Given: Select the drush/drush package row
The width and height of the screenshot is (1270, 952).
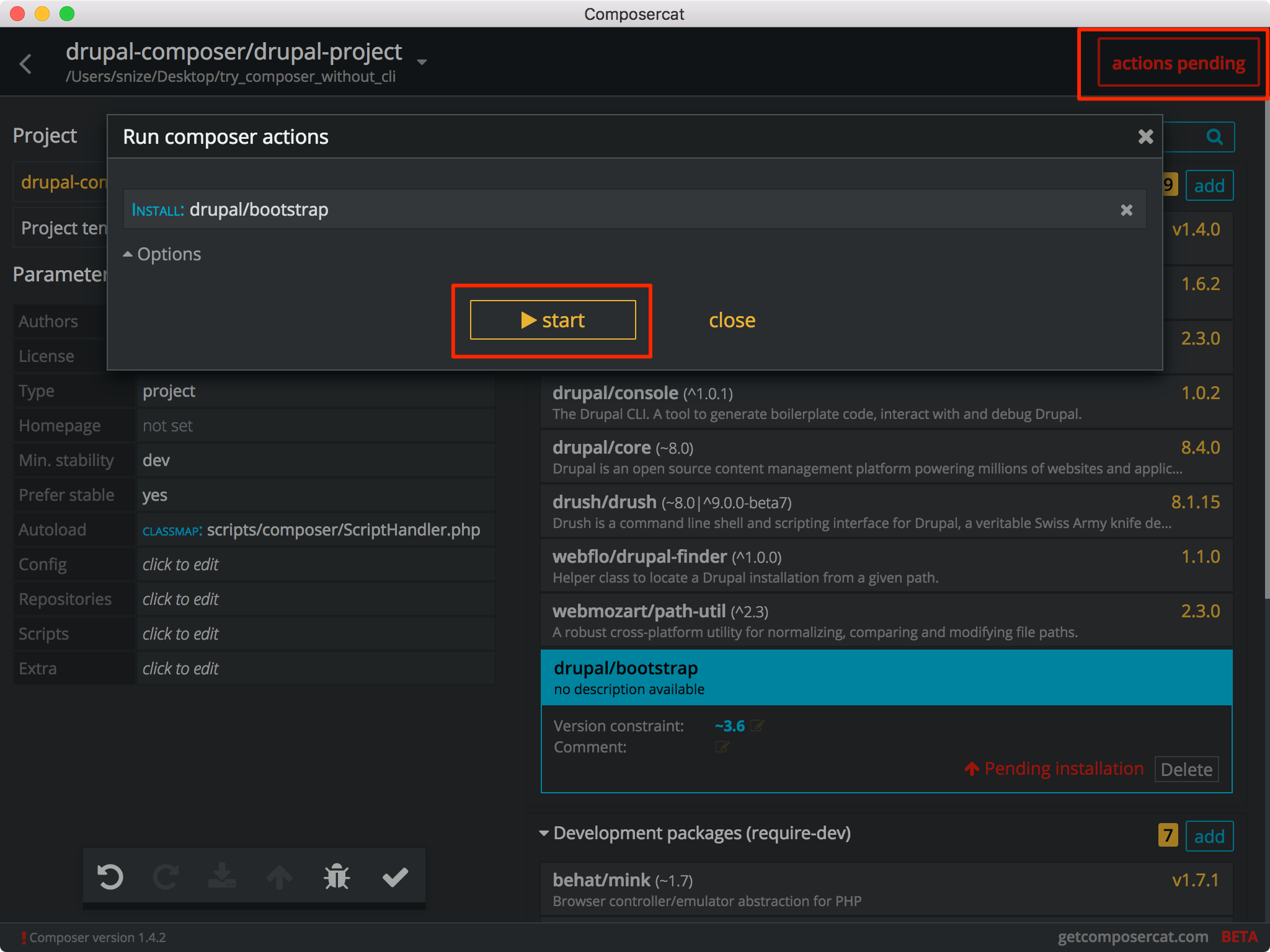Looking at the screenshot, I should tap(886, 511).
